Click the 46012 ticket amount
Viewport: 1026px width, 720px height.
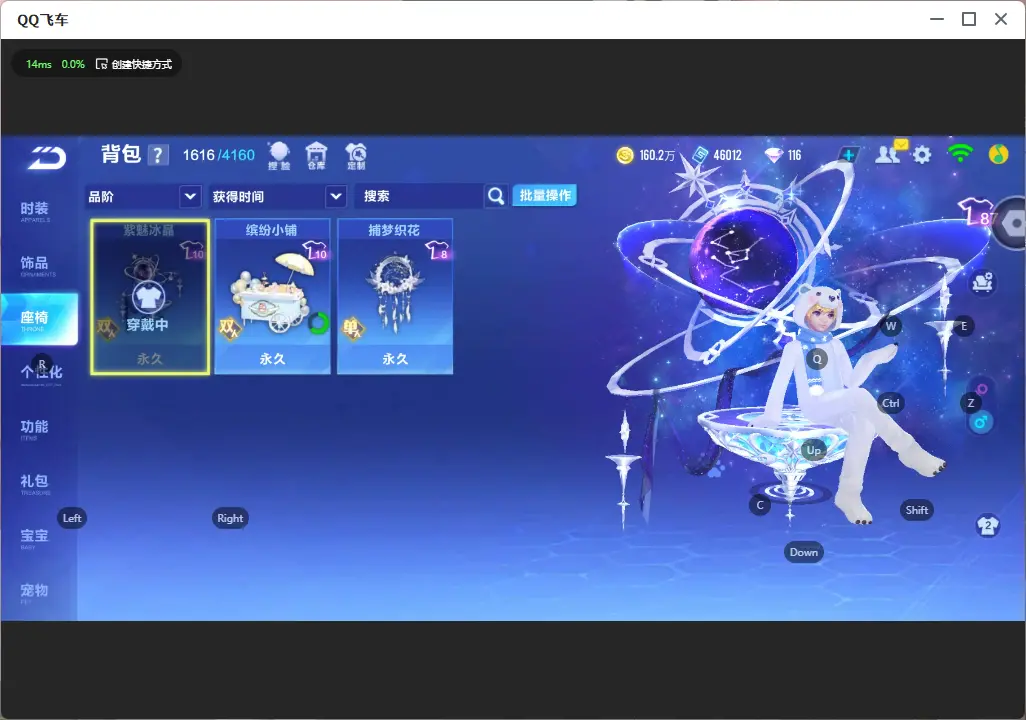pos(728,155)
